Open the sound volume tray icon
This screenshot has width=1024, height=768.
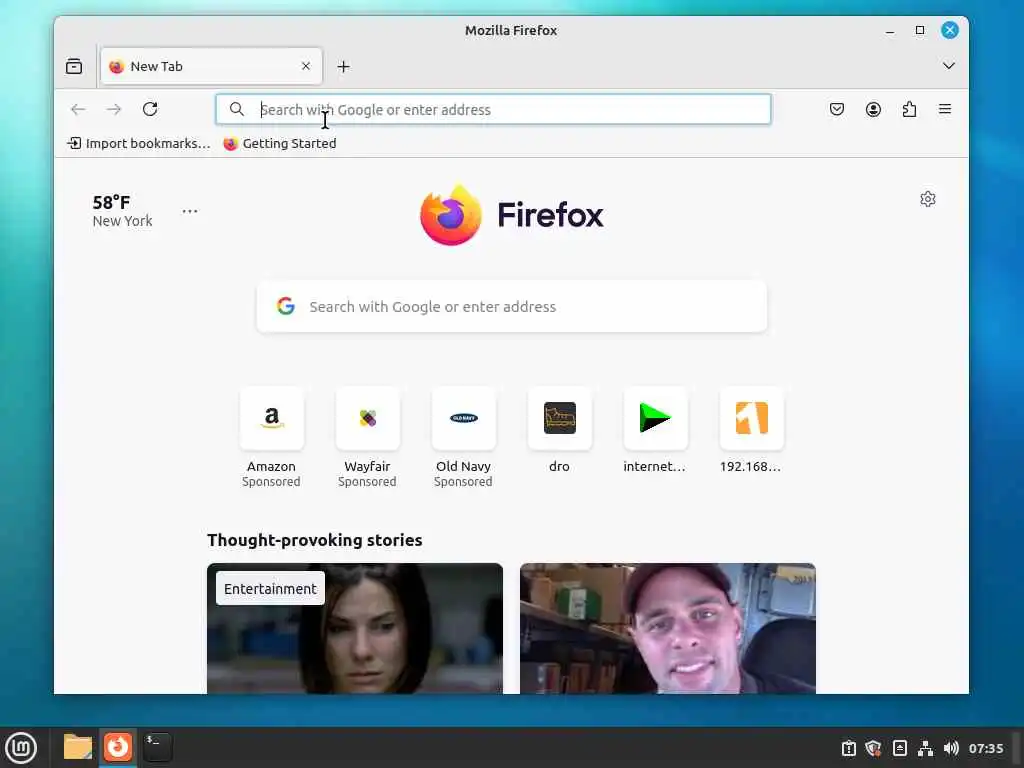coord(951,748)
